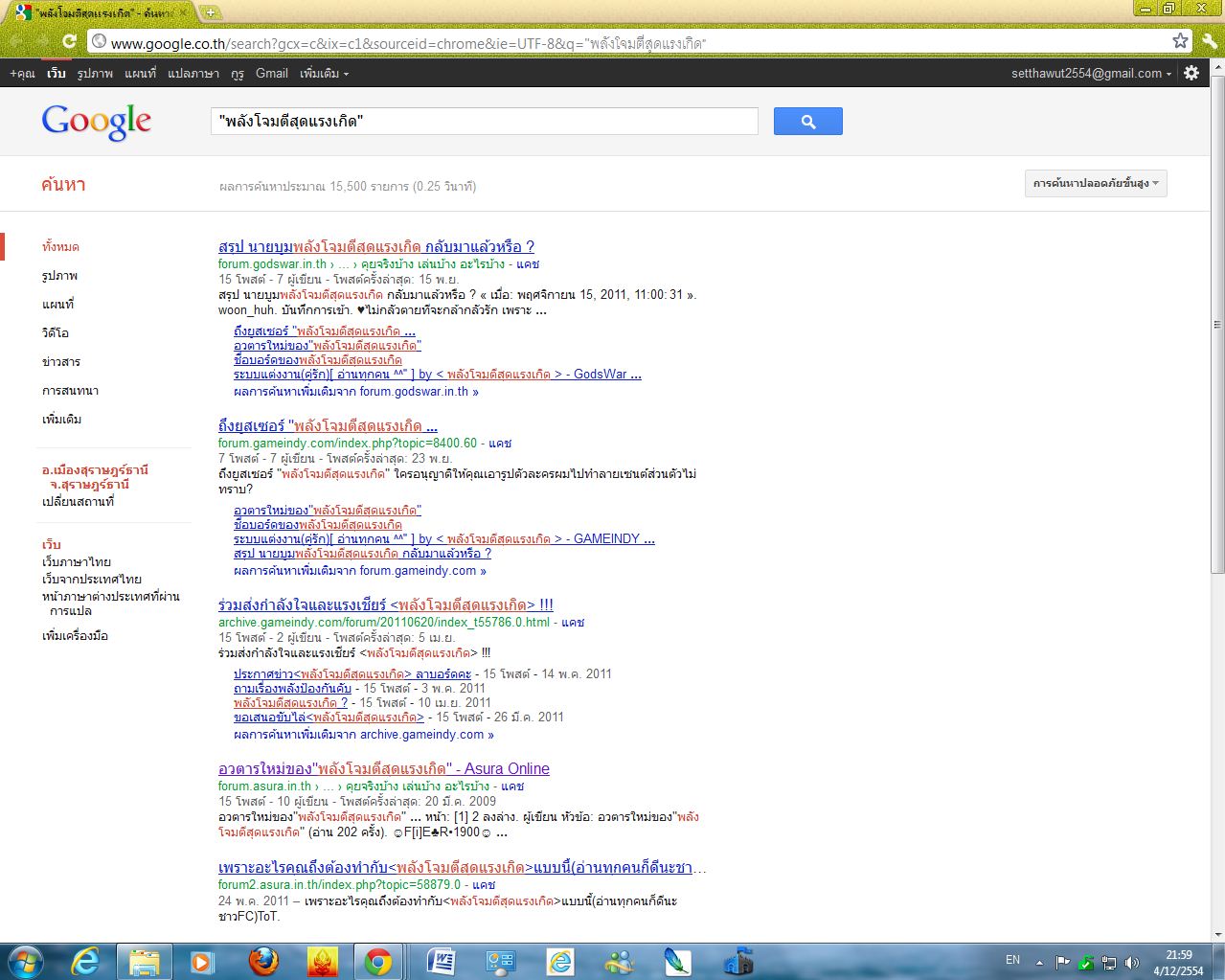Click the volume speaker tray icon
Screen dimensions: 1225x980
pyautogui.click(x=1132, y=963)
